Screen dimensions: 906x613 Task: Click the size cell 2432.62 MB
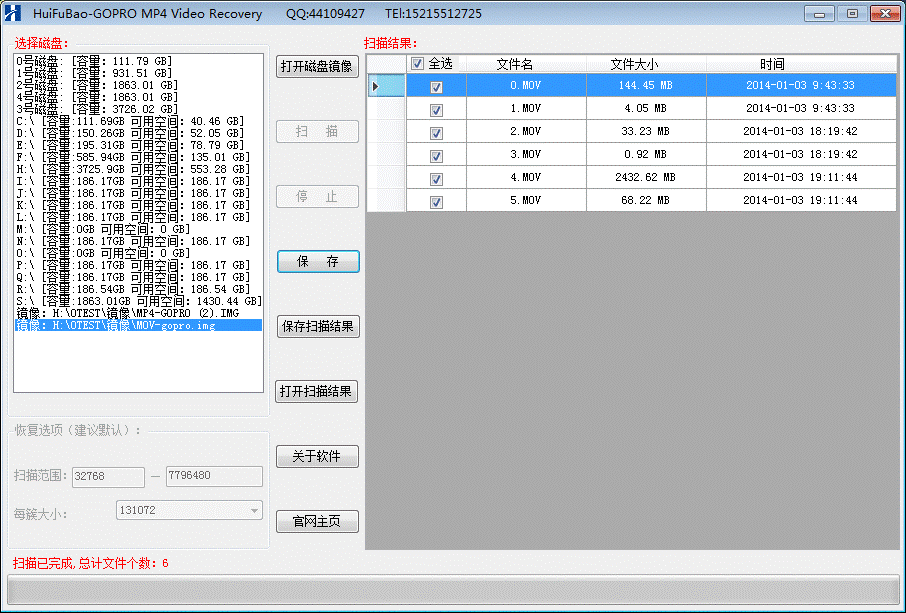(x=646, y=177)
